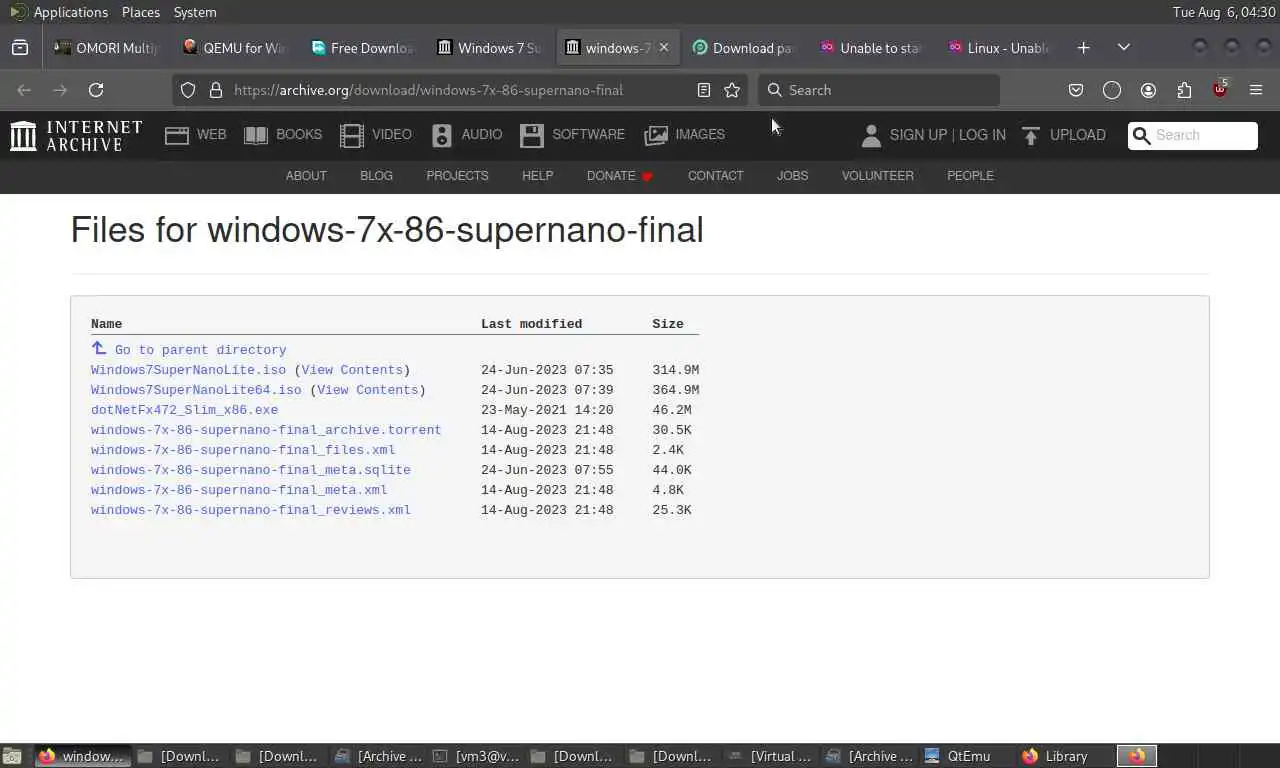The width and height of the screenshot is (1280, 768).
Task: Bookmark this page with the star icon
Action: click(732, 90)
